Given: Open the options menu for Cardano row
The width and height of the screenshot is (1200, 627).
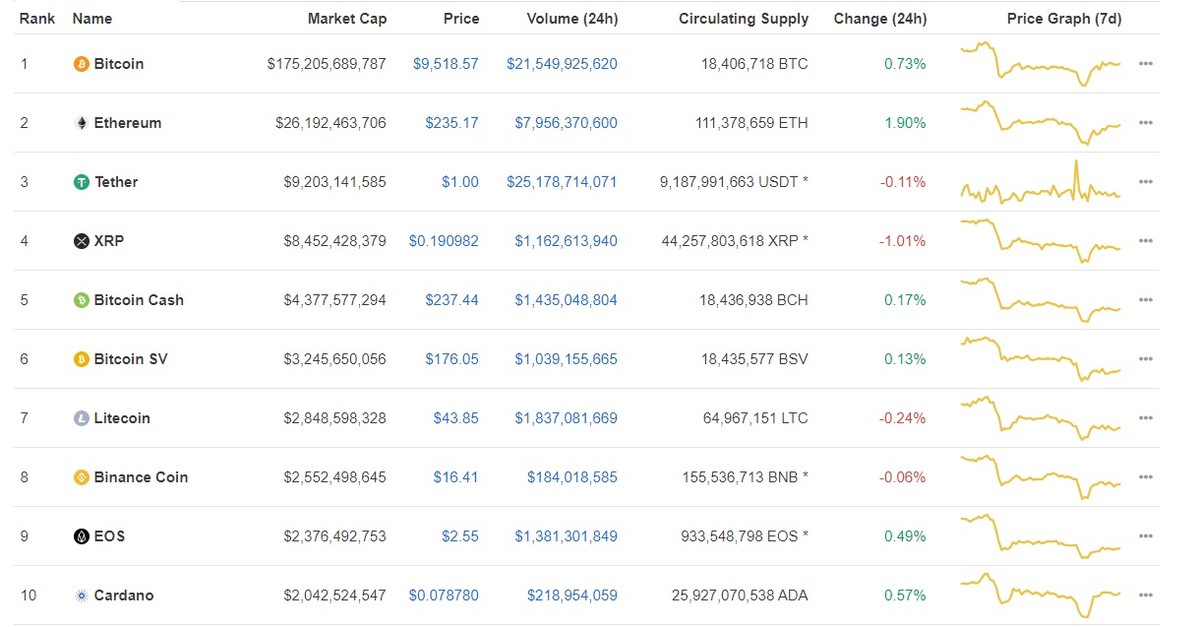Looking at the screenshot, I should (x=1146, y=595).
